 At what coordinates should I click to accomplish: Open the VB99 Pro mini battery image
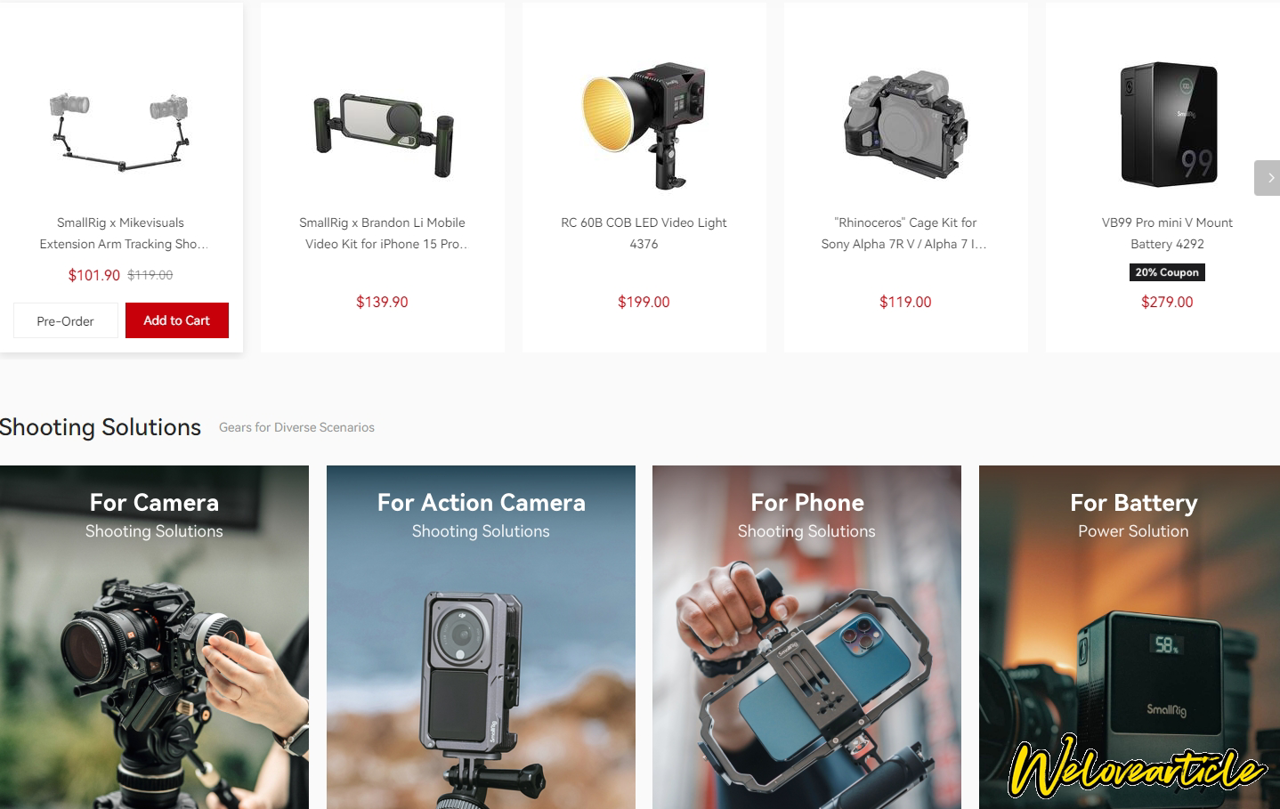point(1168,124)
